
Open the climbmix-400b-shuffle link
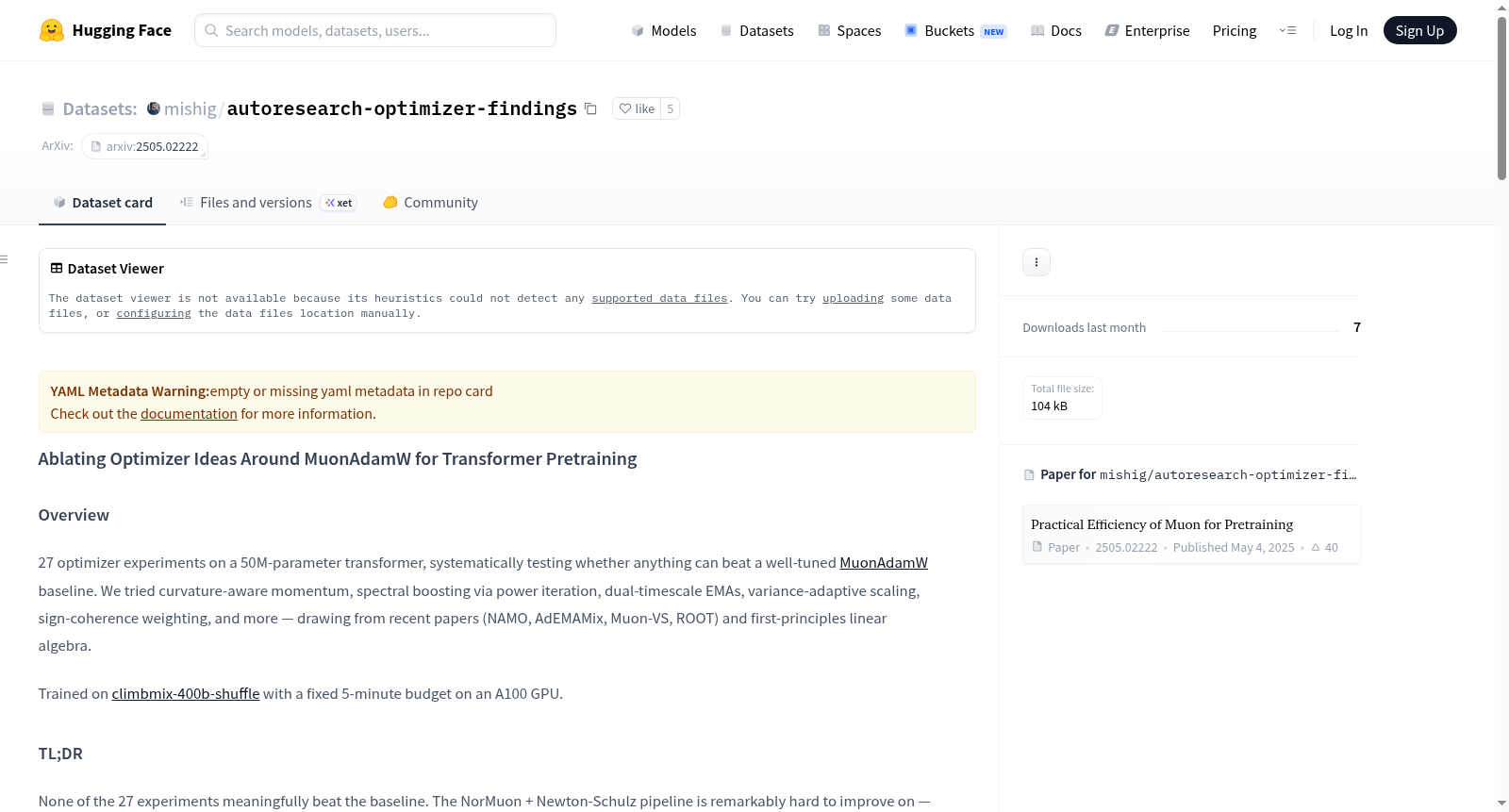pos(186,694)
